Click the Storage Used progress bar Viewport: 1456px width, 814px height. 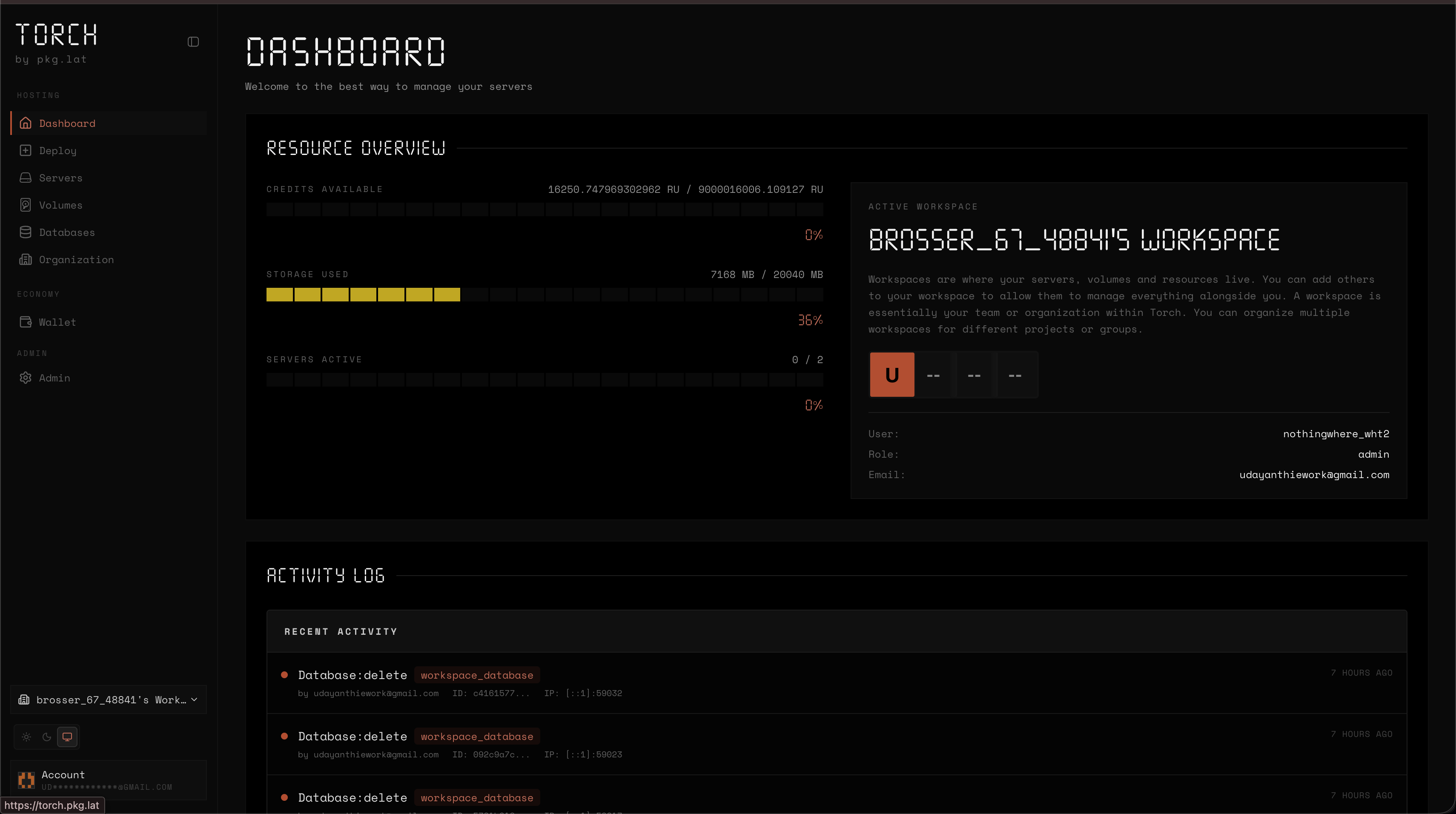[x=545, y=295]
